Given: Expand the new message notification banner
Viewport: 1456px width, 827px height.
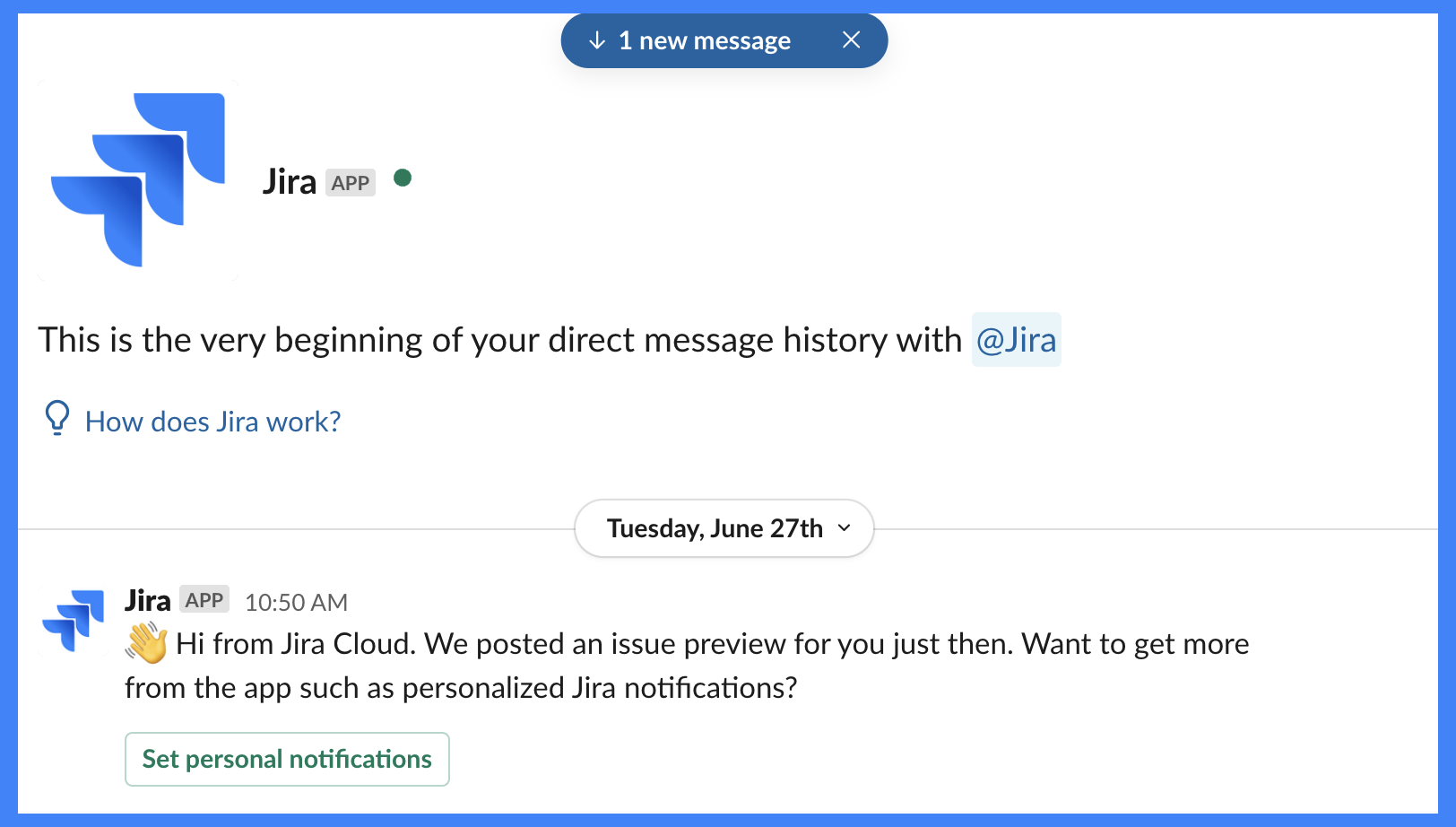Looking at the screenshot, I should (x=704, y=40).
